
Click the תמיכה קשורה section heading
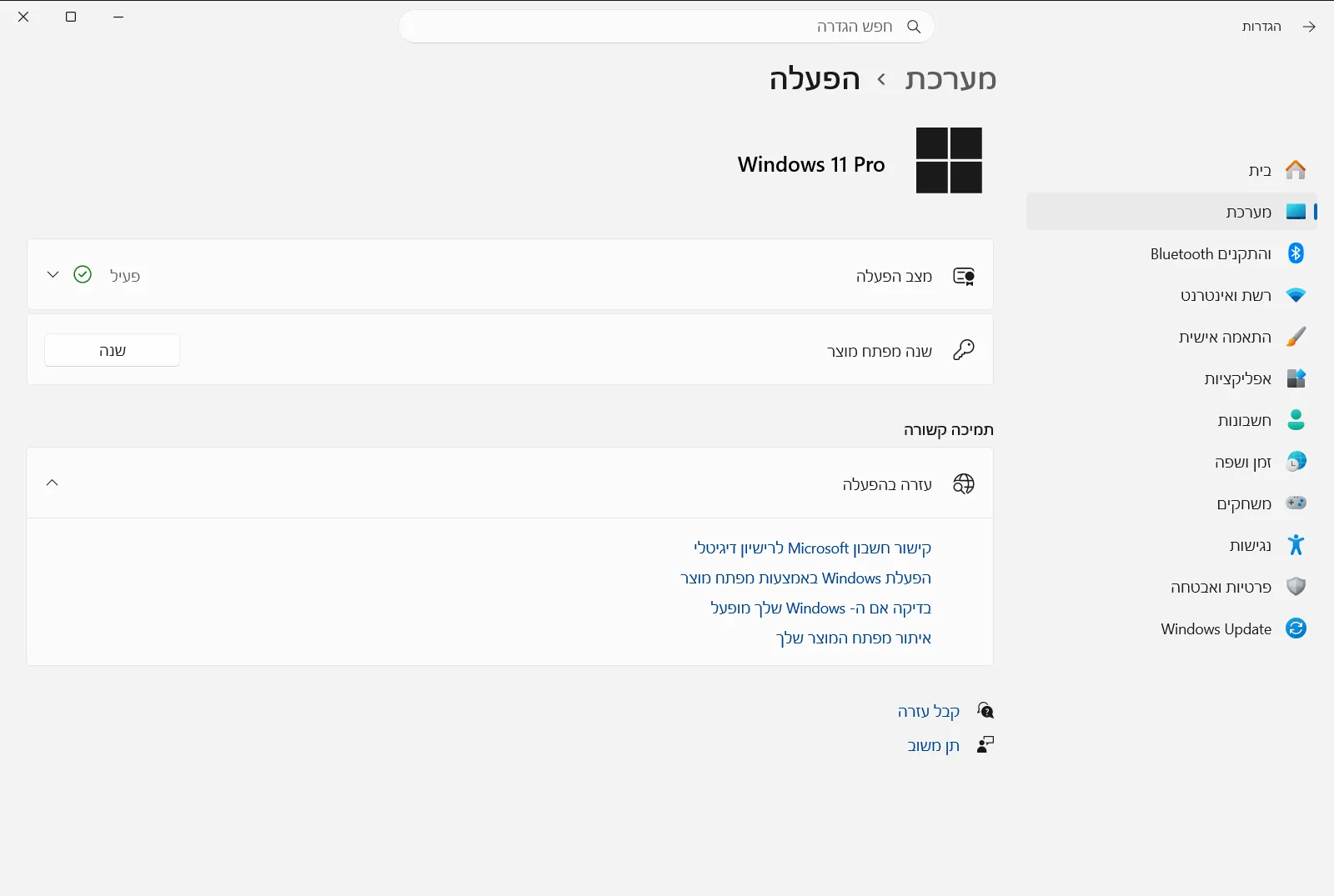point(949,430)
